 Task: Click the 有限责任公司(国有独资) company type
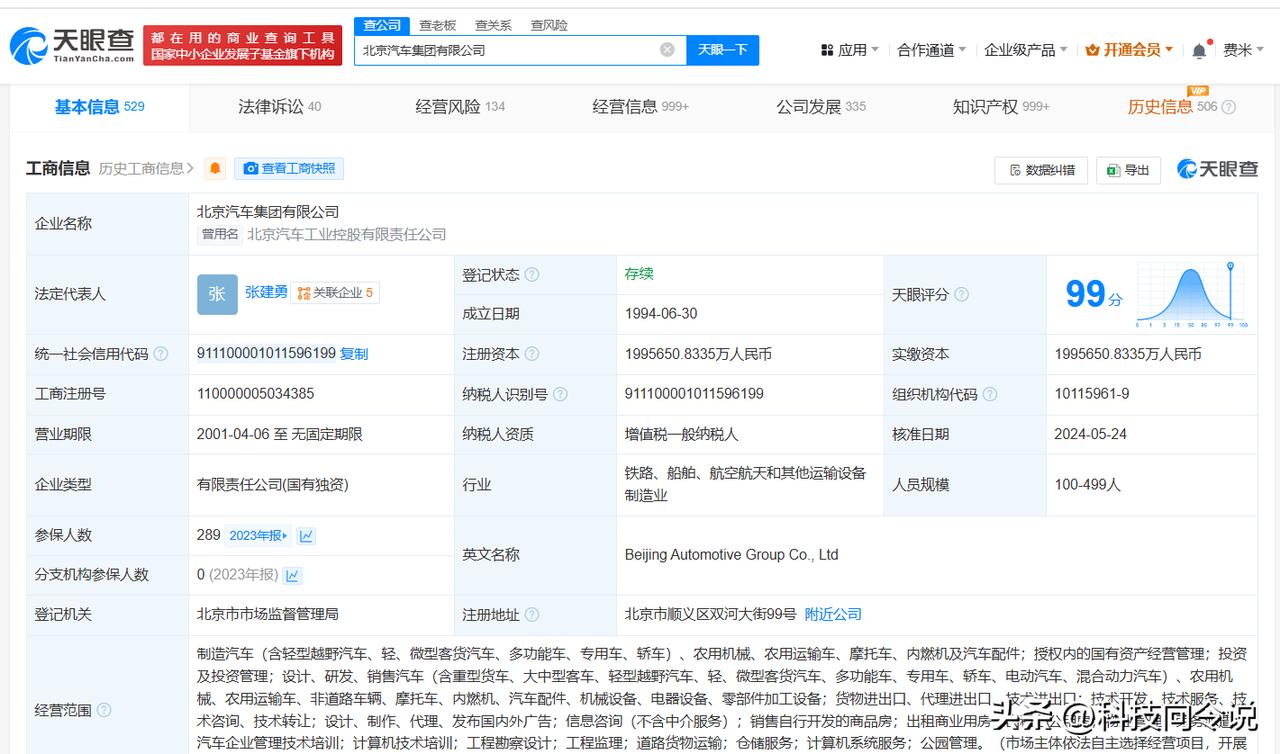(x=273, y=484)
